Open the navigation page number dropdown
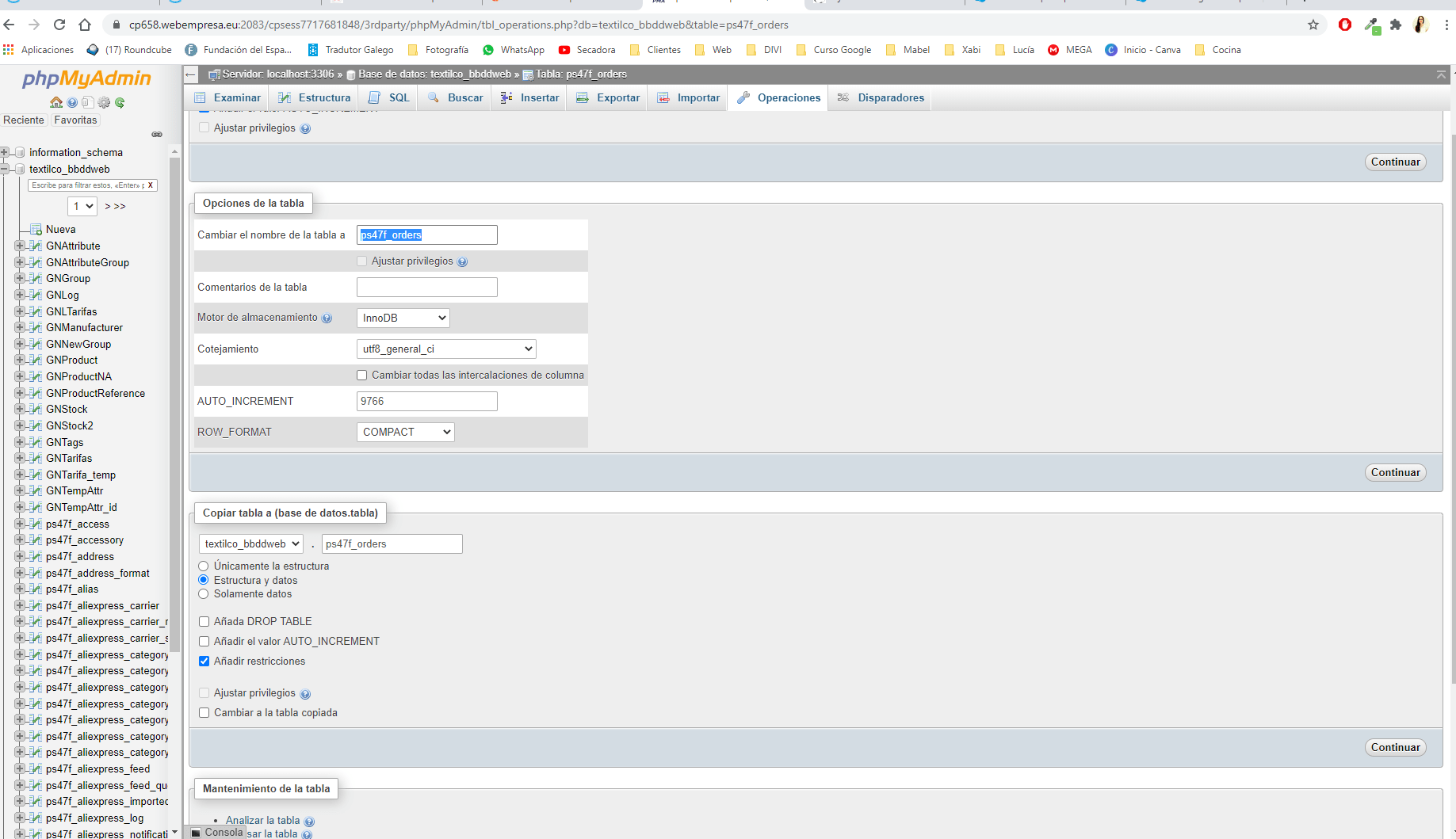The image size is (1456, 839). pos(83,206)
